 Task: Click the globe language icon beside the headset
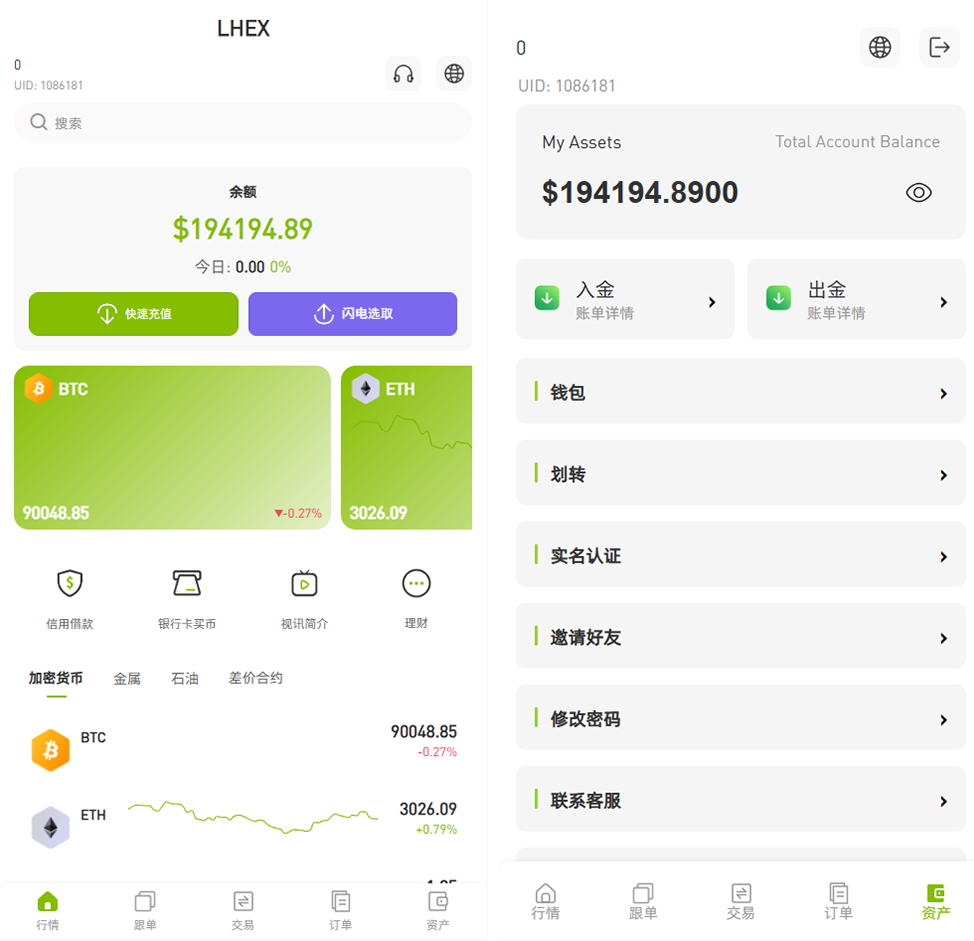(454, 74)
